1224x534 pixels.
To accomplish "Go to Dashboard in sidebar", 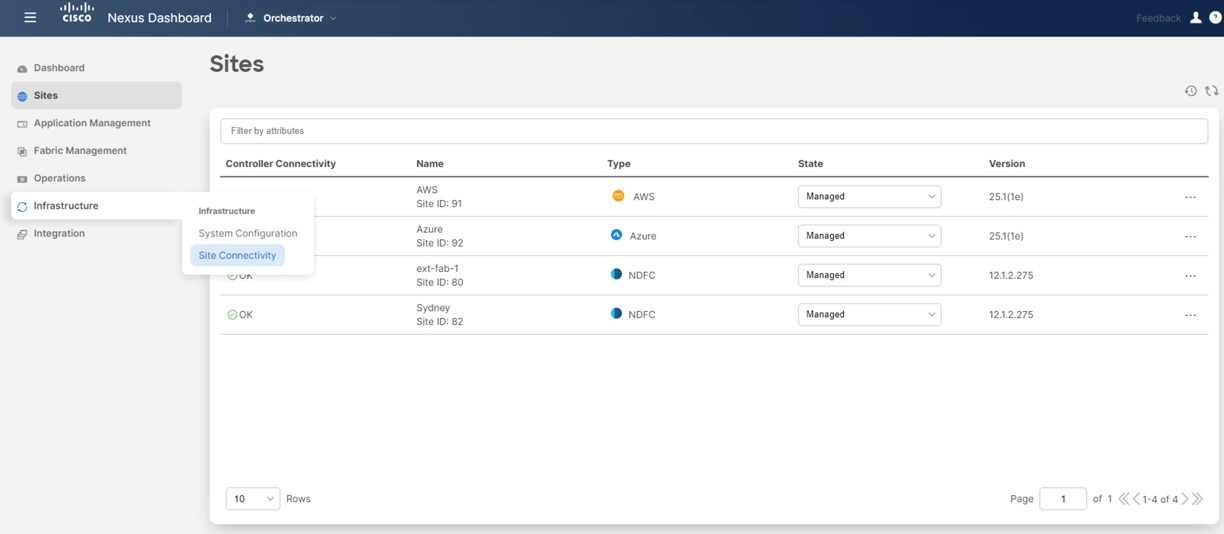I will pyautogui.click(x=59, y=68).
